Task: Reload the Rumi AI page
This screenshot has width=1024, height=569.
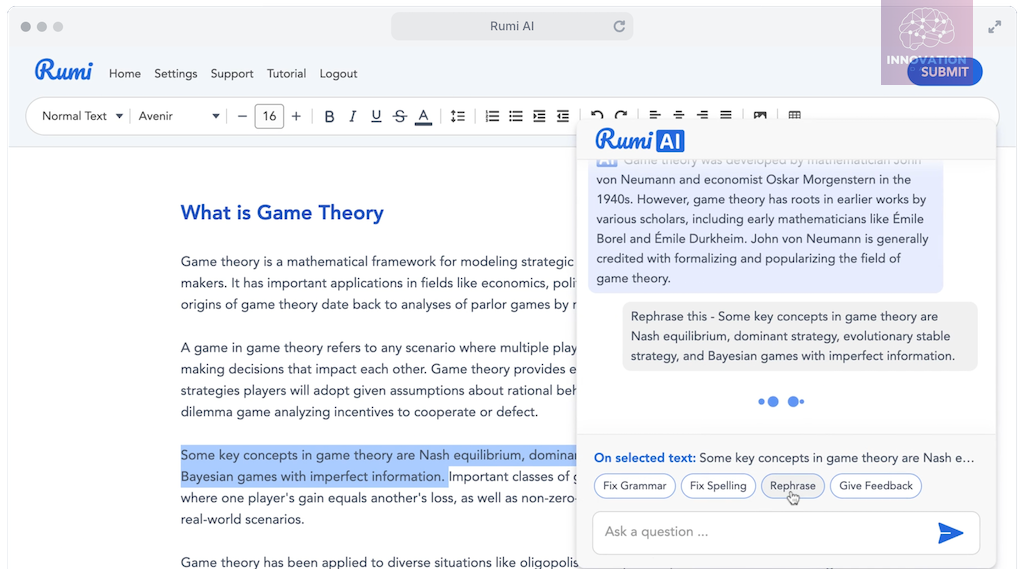Action: 619,26
